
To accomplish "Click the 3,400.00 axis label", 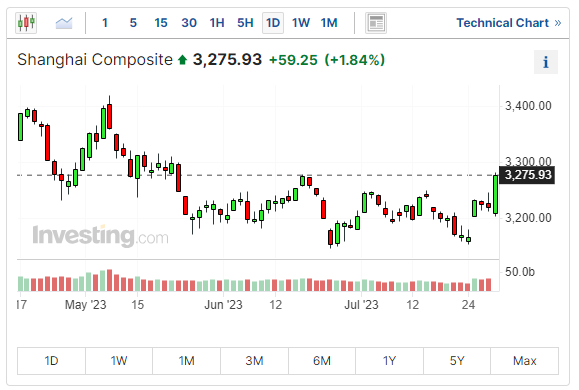I will [x=528, y=106].
